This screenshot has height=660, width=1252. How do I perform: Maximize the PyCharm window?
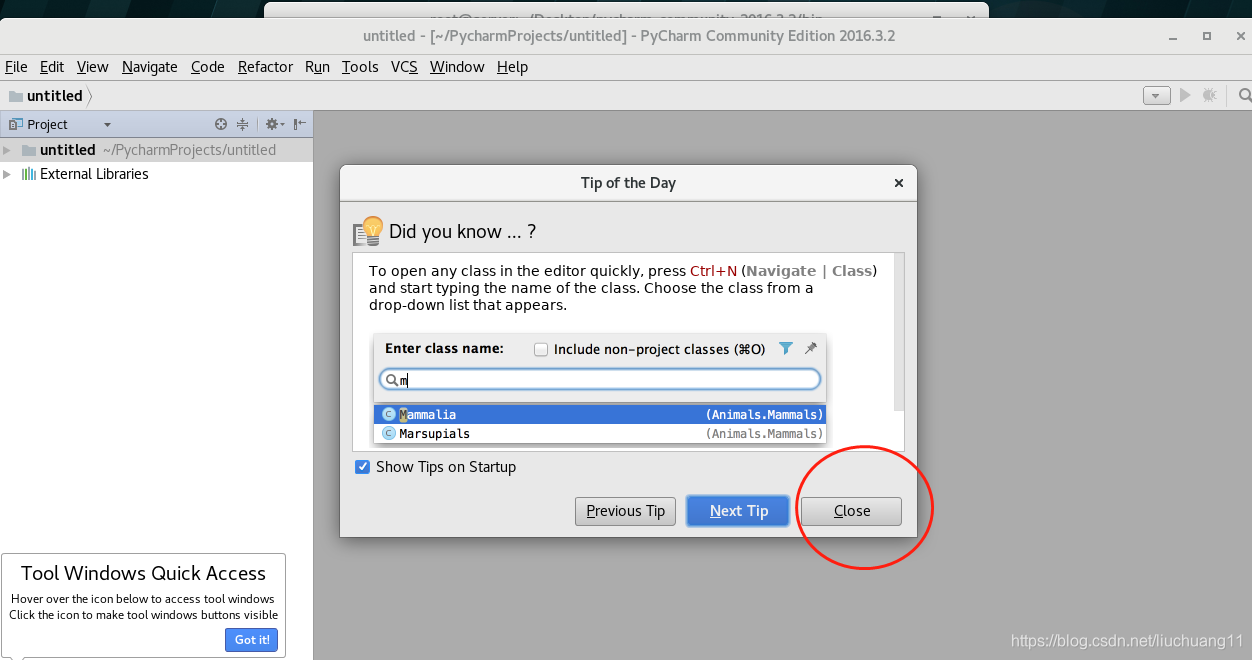[1207, 36]
